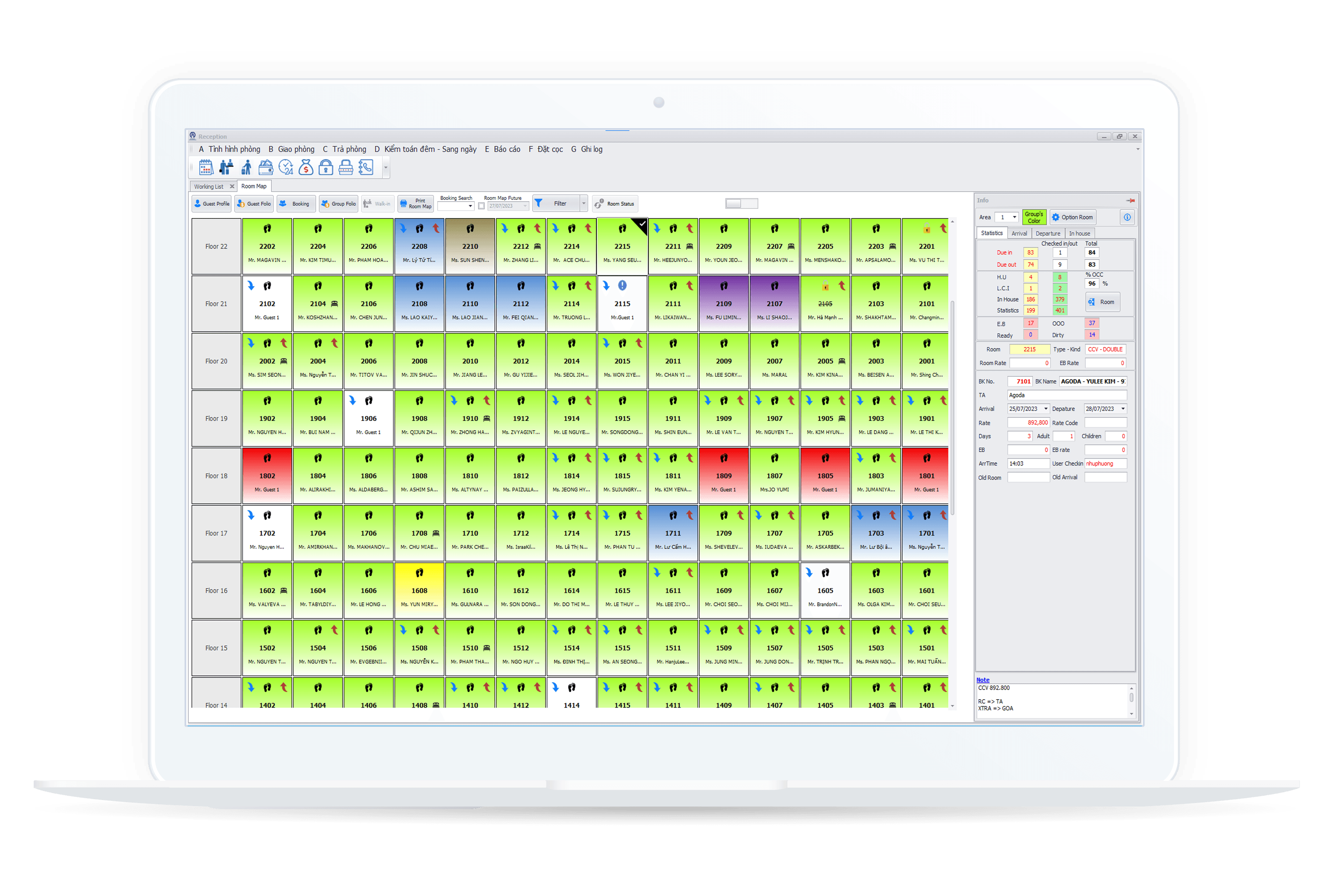This screenshot has height=896, width=1339.
Task: Close the Working List tab with X
Action: tap(232, 186)
